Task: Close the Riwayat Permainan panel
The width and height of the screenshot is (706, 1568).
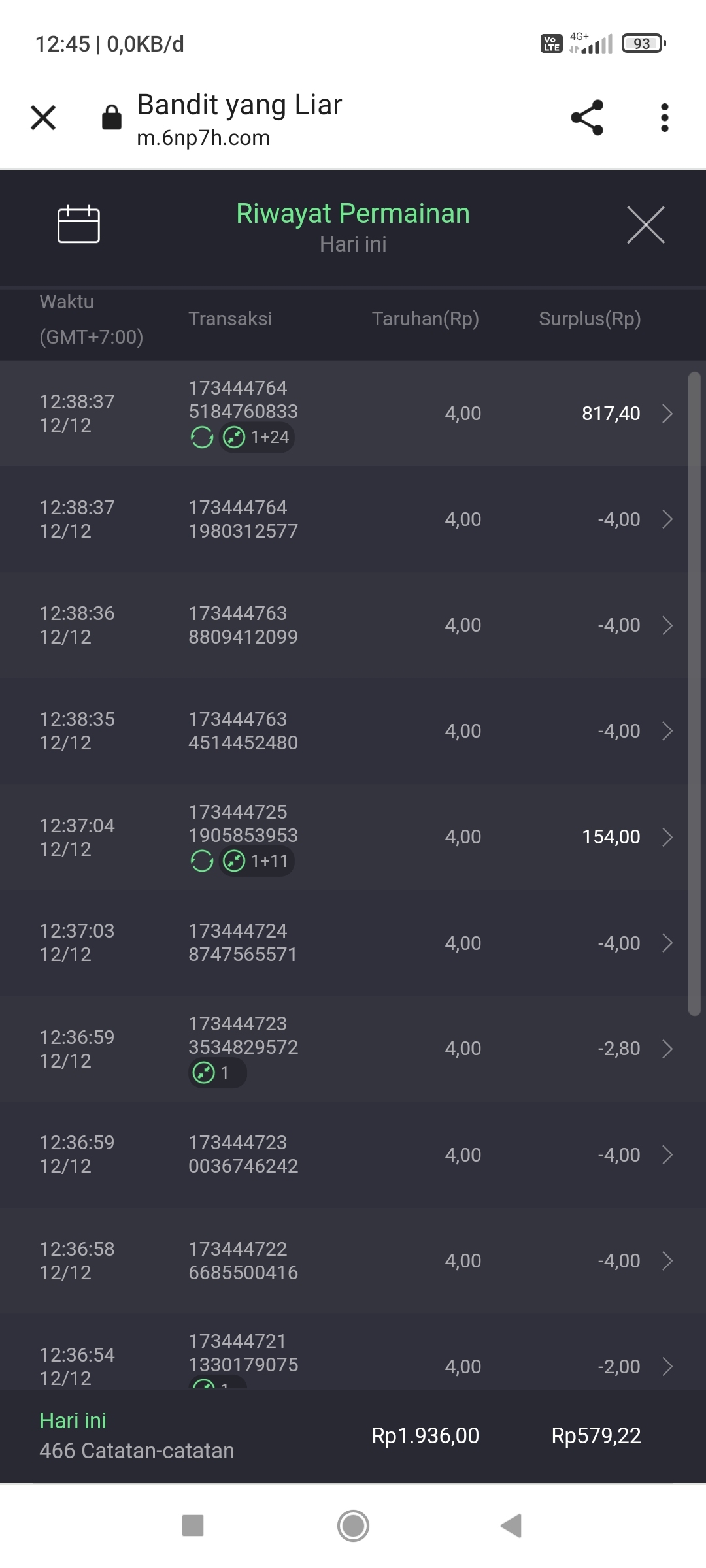Action: pos(645,225)
